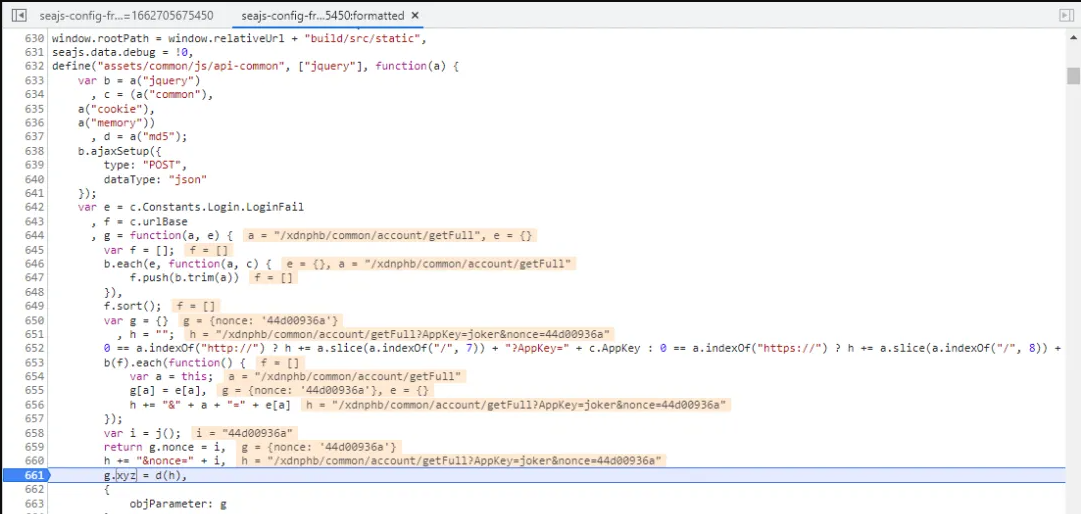Set breakpoint on line number 650

click(x=34, y=320)
